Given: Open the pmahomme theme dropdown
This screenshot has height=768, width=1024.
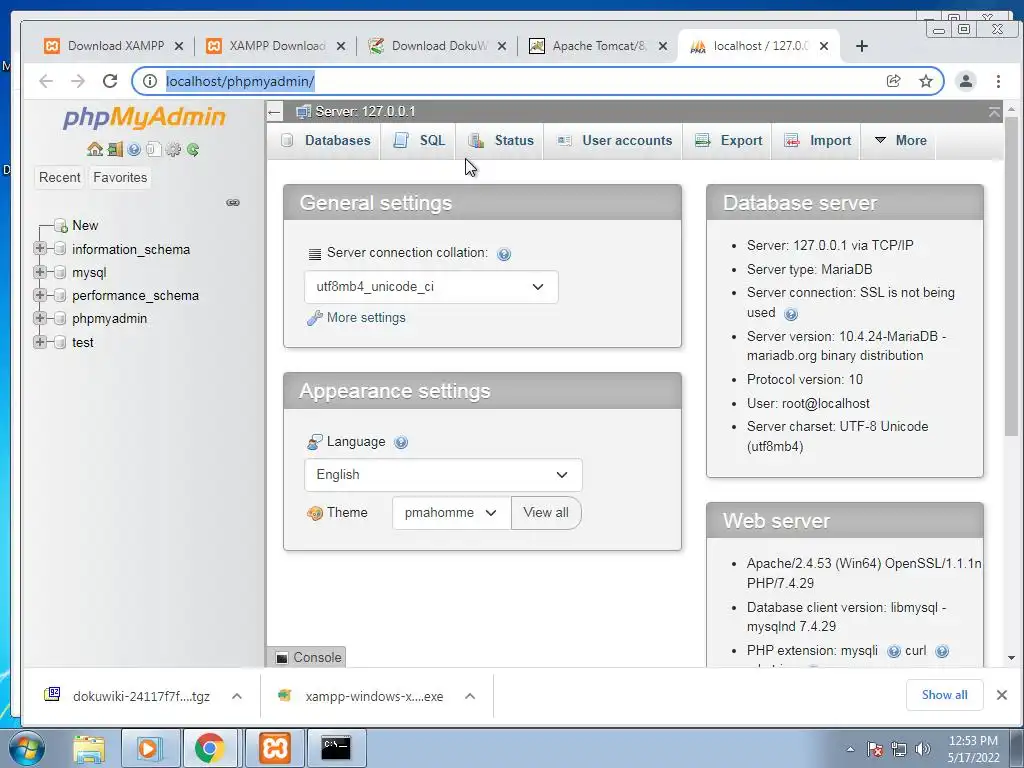Looking at the screenshot, I should coord(451,513).
